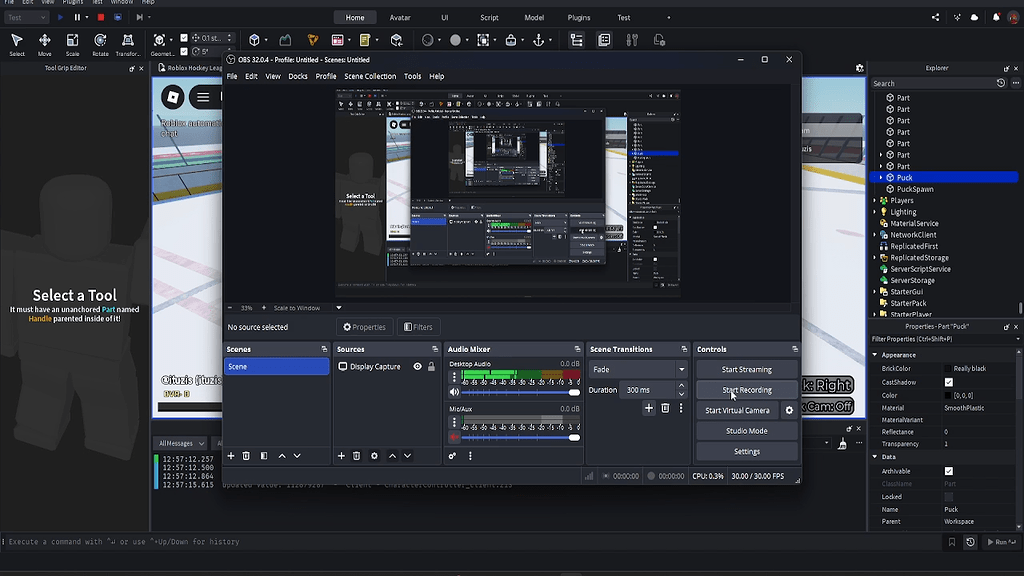Add a new source with the plus icon
The height and width of the screenshot is (576, 1024).
coord(341,456)
